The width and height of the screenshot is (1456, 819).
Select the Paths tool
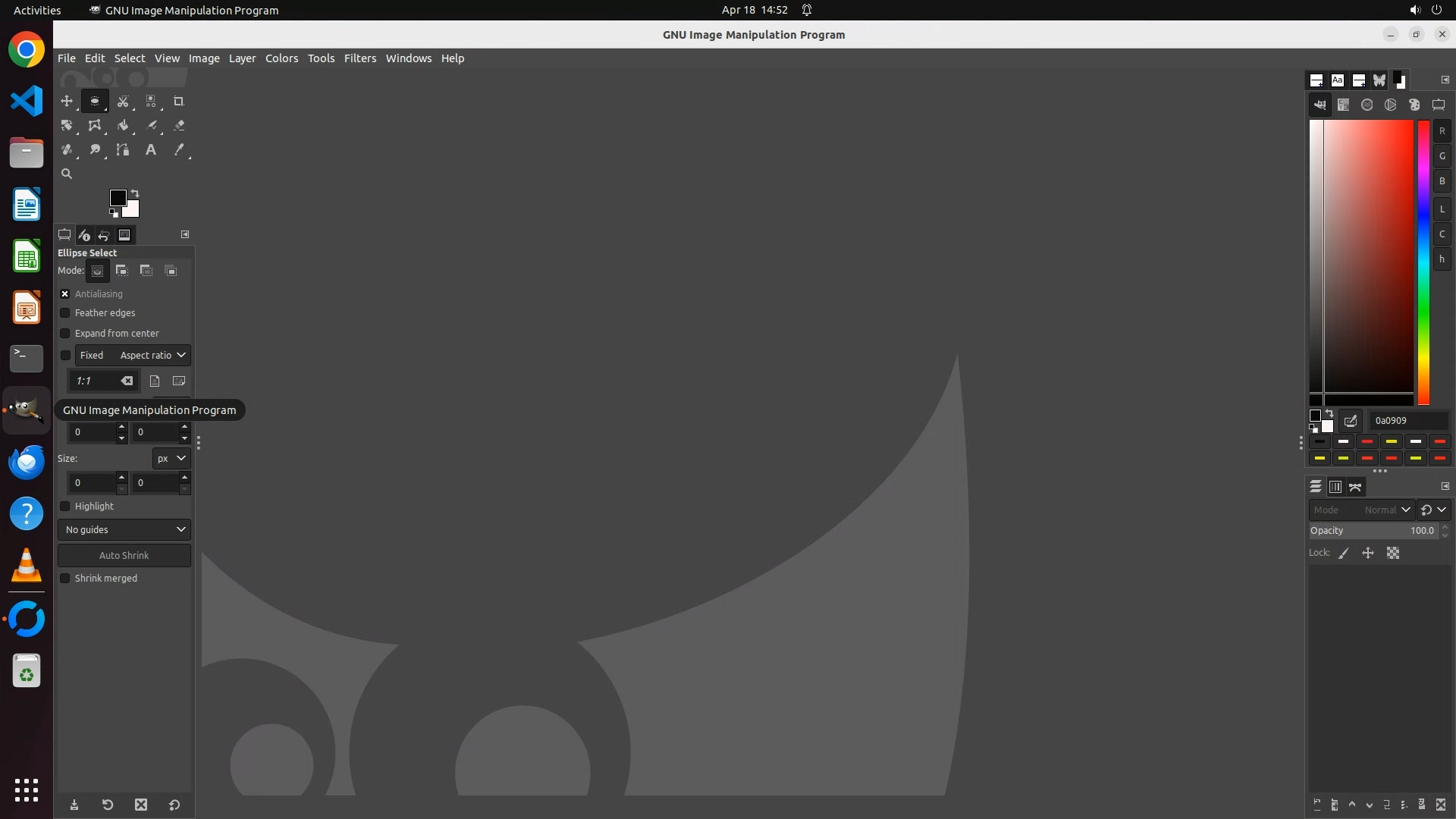123,149
